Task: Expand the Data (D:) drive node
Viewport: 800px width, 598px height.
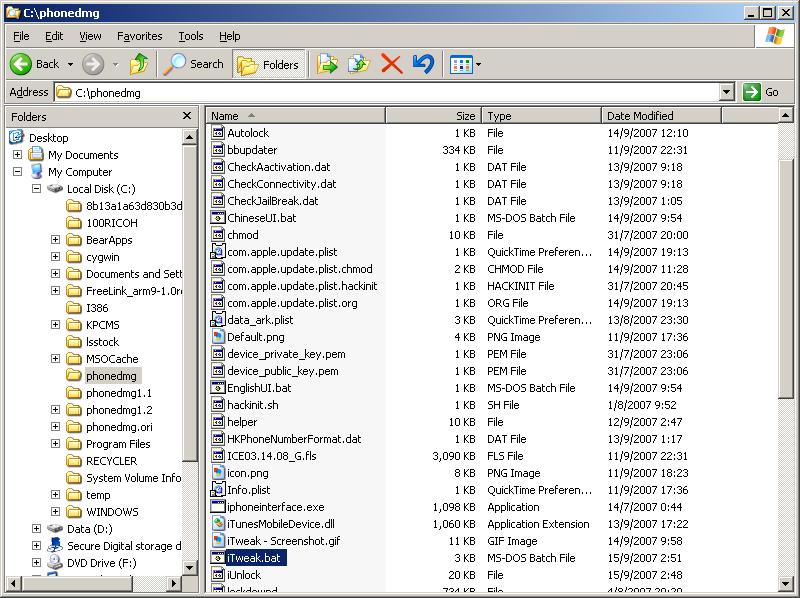Action: pos(36,529)
